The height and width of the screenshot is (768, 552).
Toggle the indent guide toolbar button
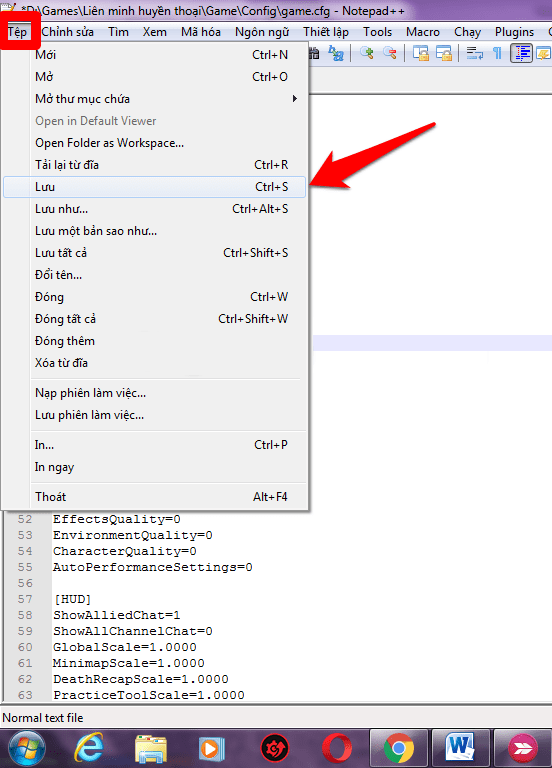click(521, 53)
